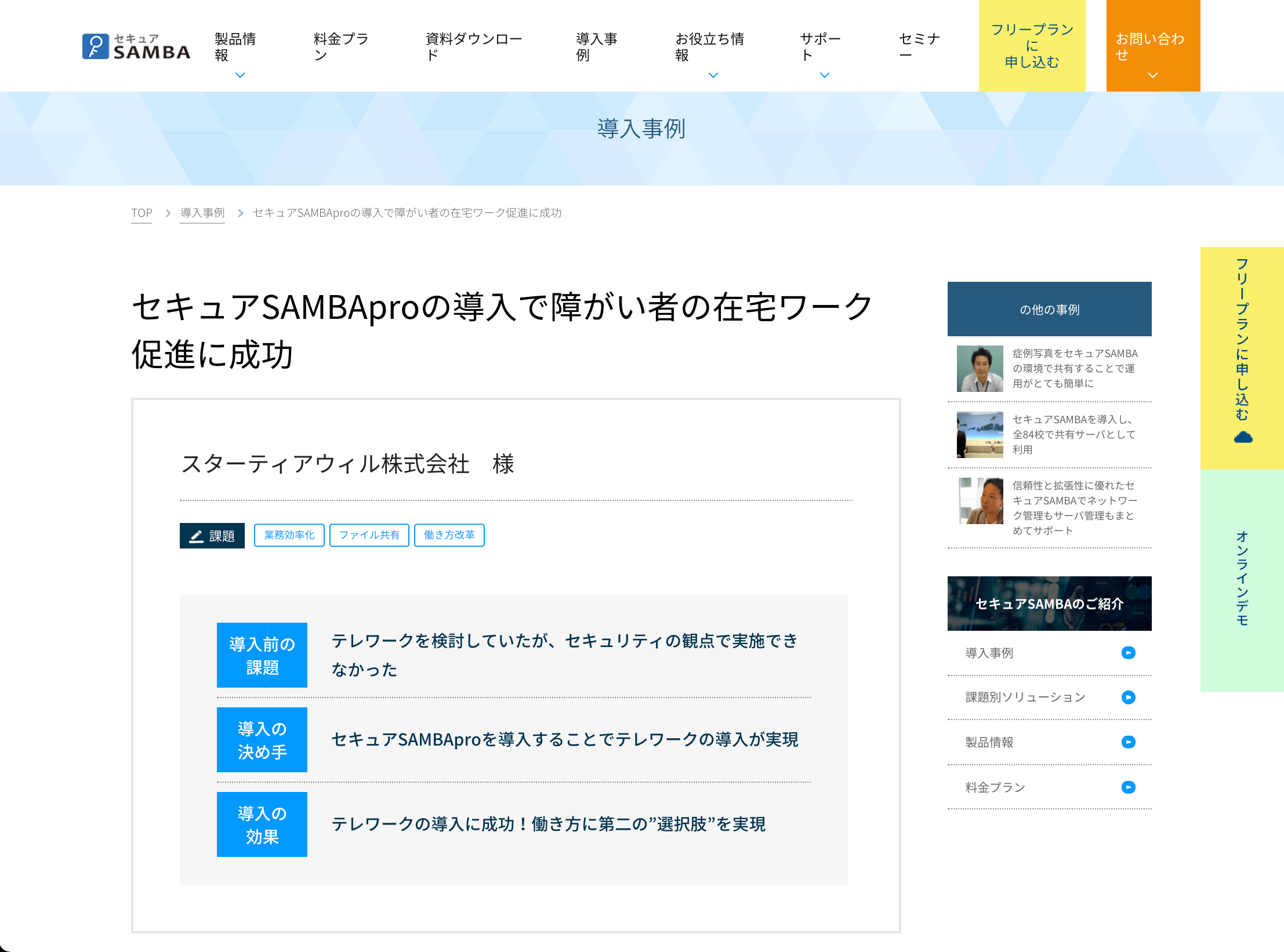Expand the 製品情報 navigation dropdown
The image size is (1284, 952).
[240, 75]
